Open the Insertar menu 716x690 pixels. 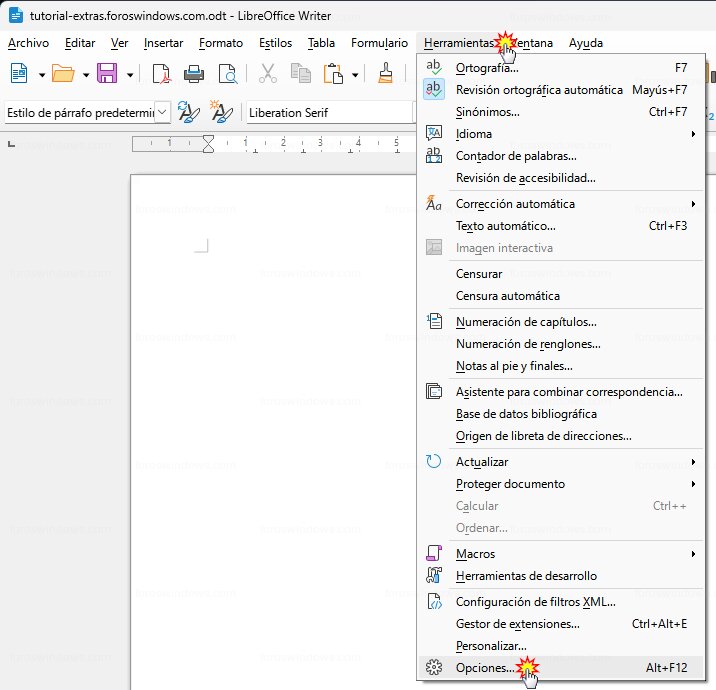pos(163,43)
